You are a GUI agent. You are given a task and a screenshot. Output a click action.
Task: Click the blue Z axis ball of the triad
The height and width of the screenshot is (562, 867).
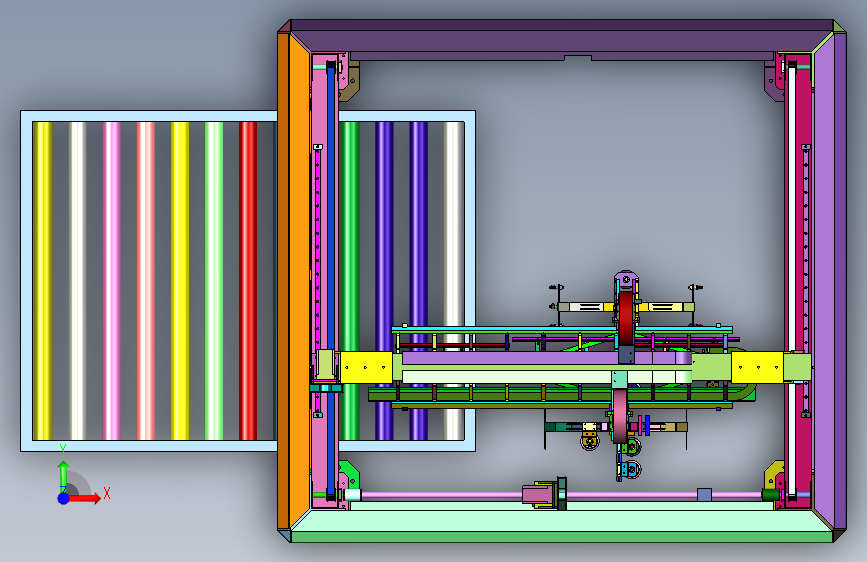(64, 498)
